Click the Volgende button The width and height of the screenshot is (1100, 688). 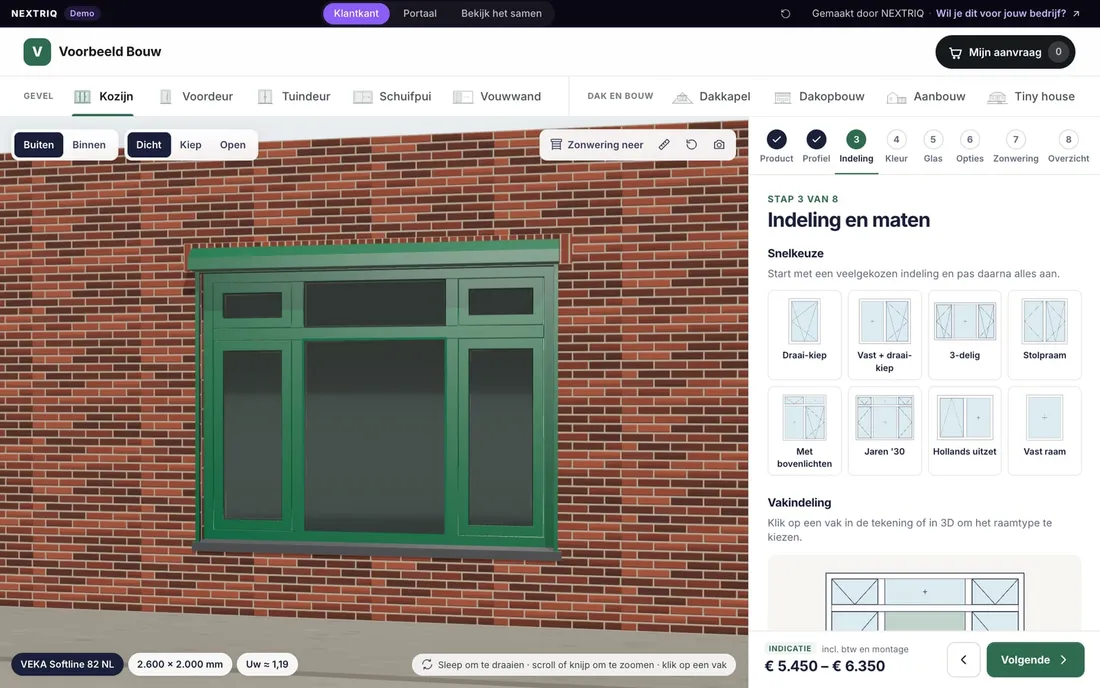pos(1035,660)
